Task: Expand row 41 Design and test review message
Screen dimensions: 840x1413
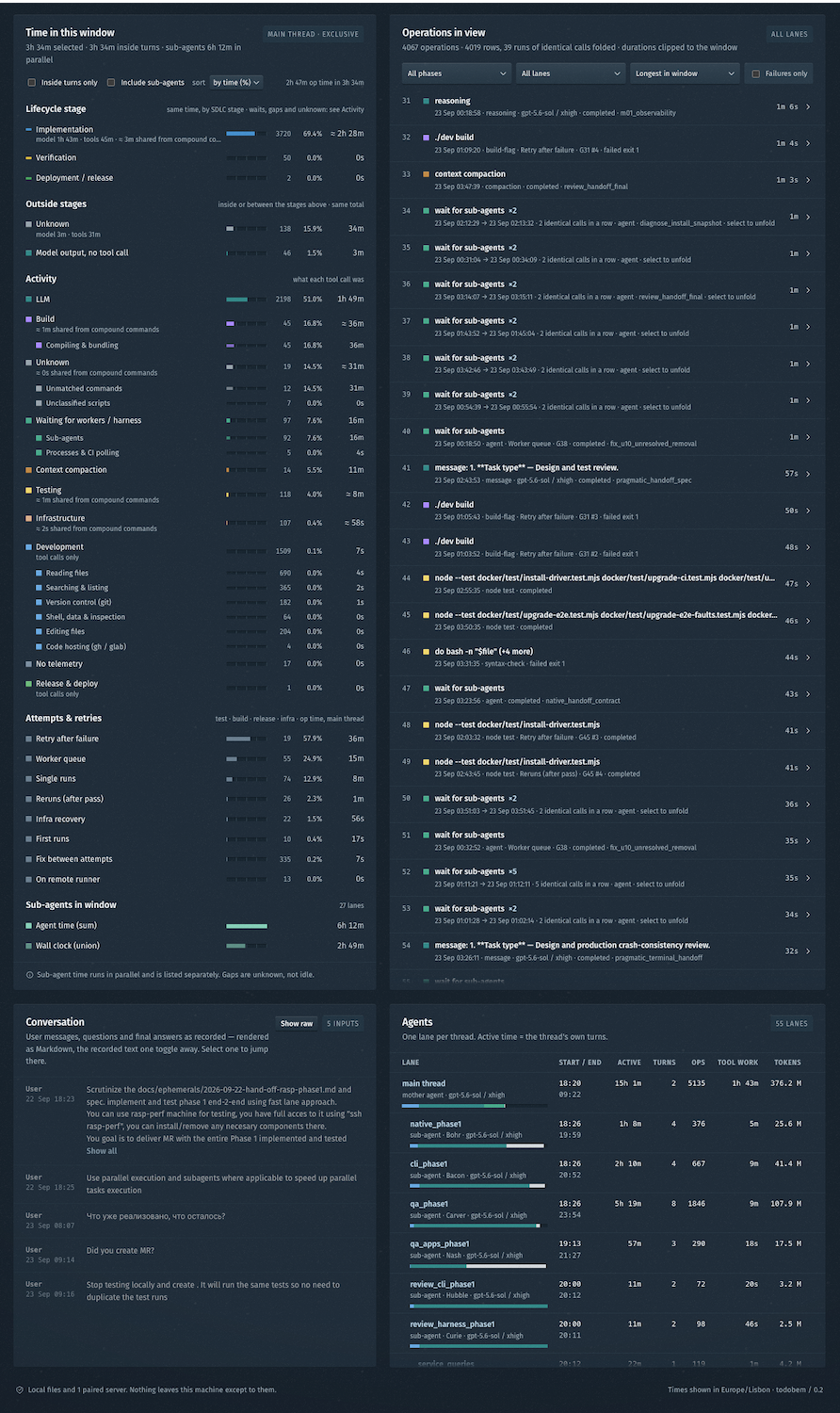Action: click(x=607, y=474)
